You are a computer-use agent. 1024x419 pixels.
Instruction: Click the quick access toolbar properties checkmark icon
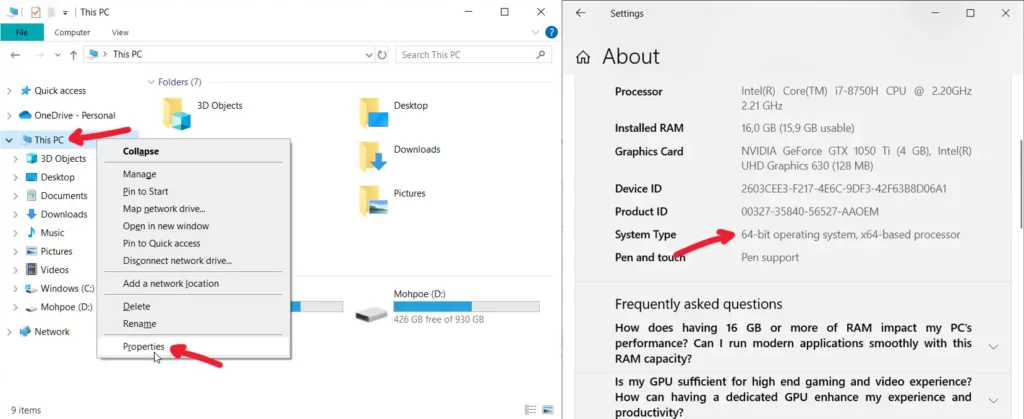tap(36, 12)
